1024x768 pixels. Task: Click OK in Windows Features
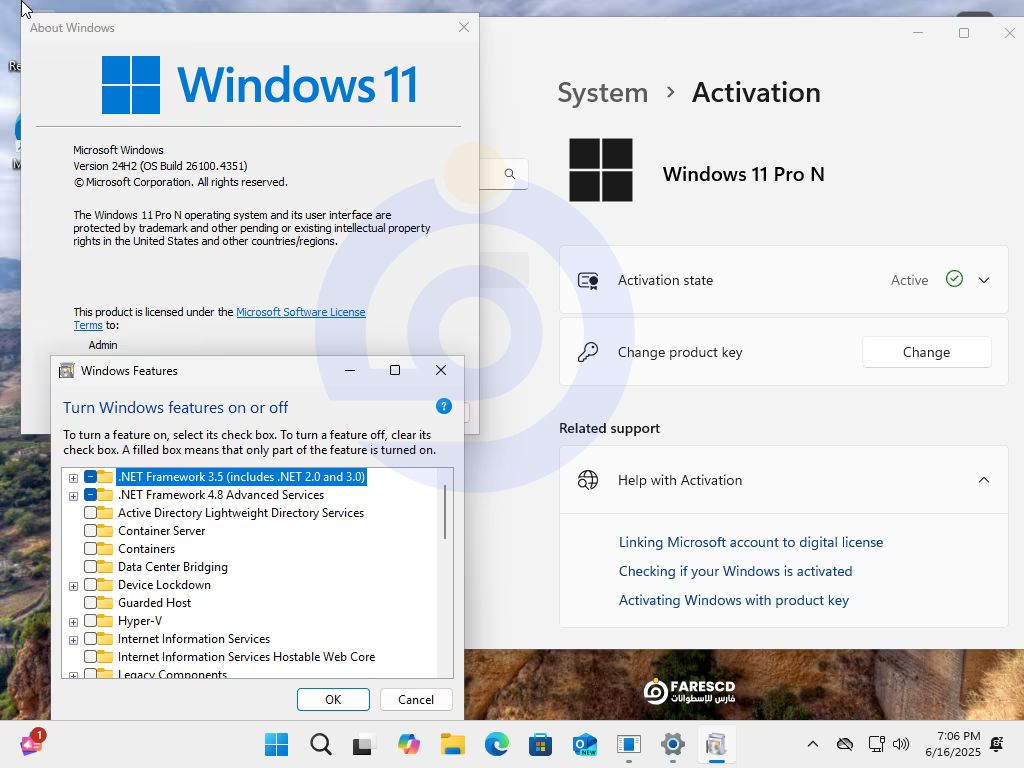pyautogui.click(x=333, y=699)
